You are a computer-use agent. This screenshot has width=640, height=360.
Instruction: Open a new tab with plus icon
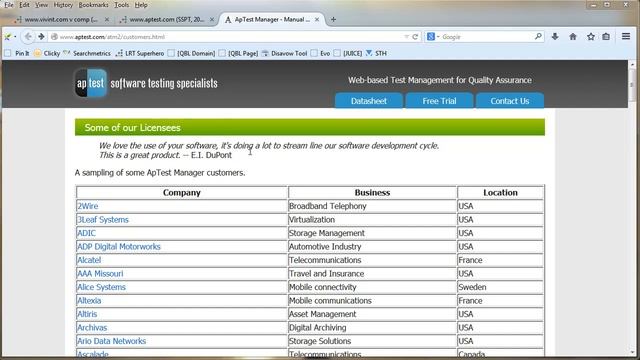333,19
